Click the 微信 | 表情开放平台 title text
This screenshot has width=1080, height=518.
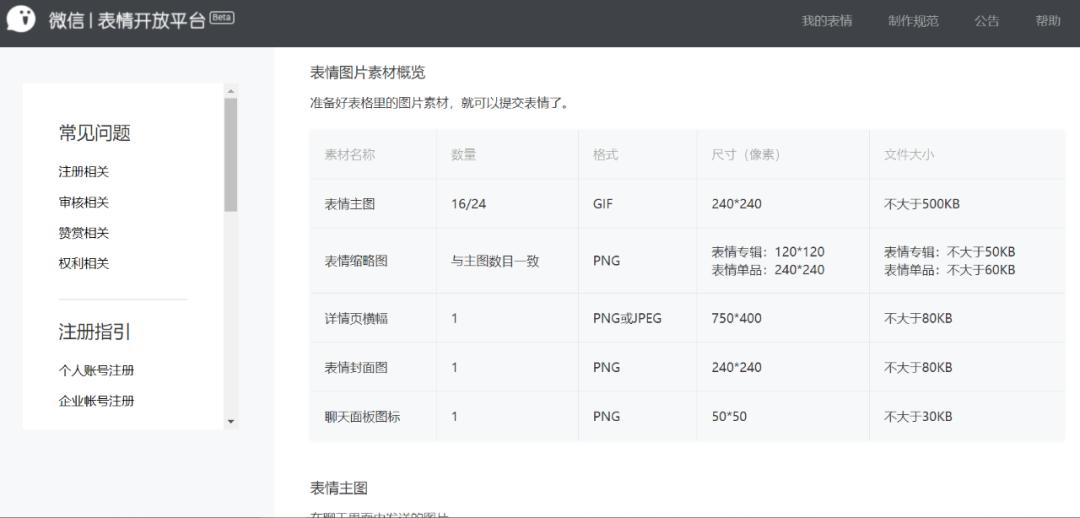[127, 21]
